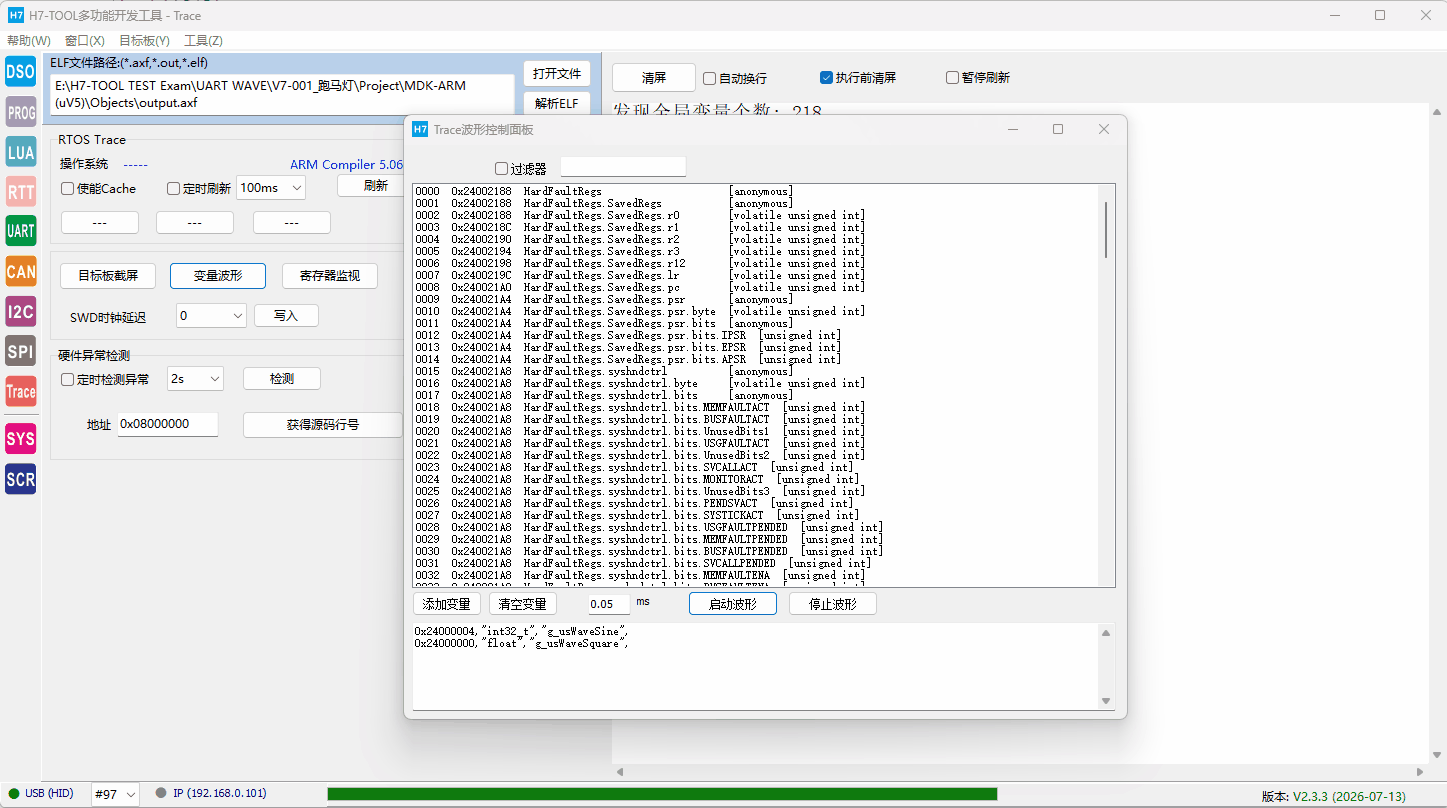Click the 启动波形 start waveform button
This screenshot has height=808, width=1447.
pyautogui.click(x=733, y=604)
